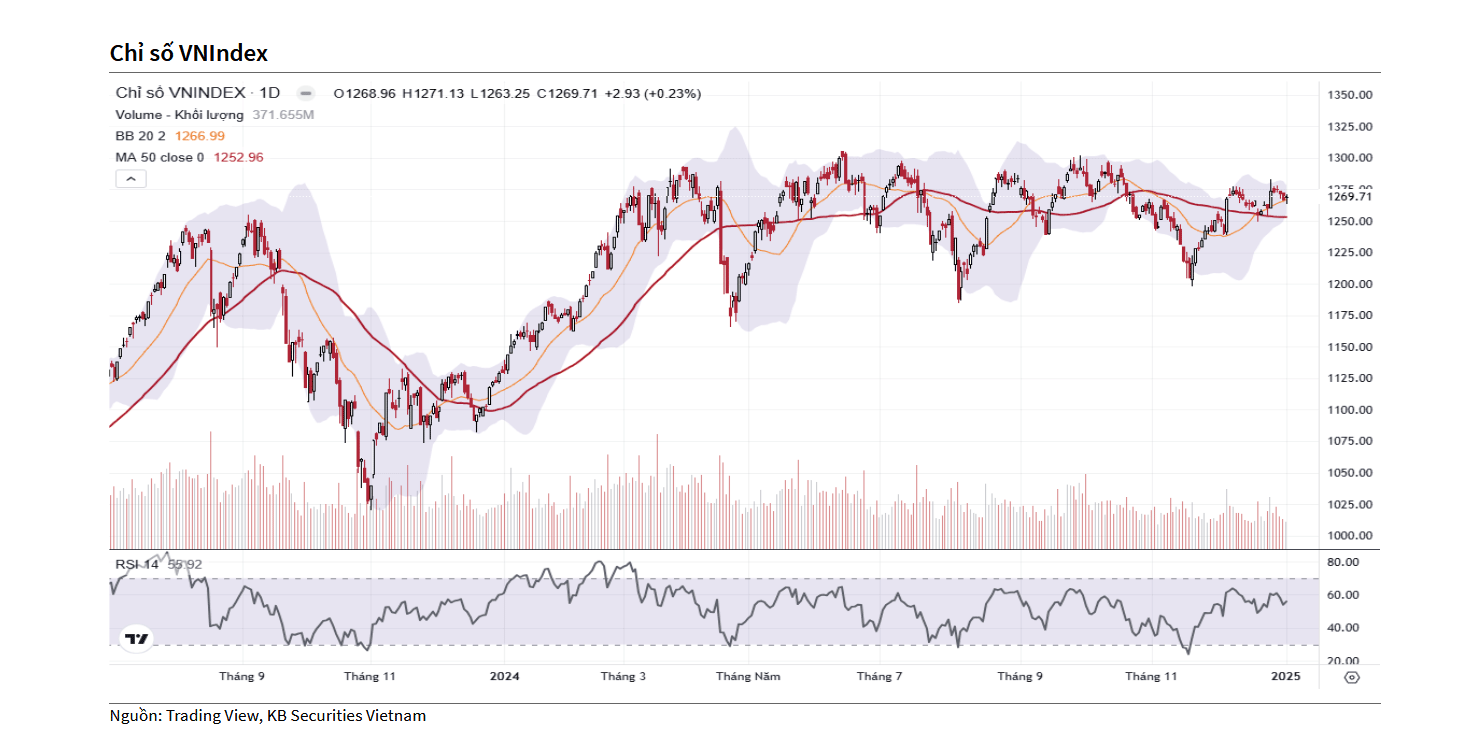Click the 1350.00 price axis label
This screenshot has height=753, width=1480.
pyautogui.click(x=1350, y=95)
